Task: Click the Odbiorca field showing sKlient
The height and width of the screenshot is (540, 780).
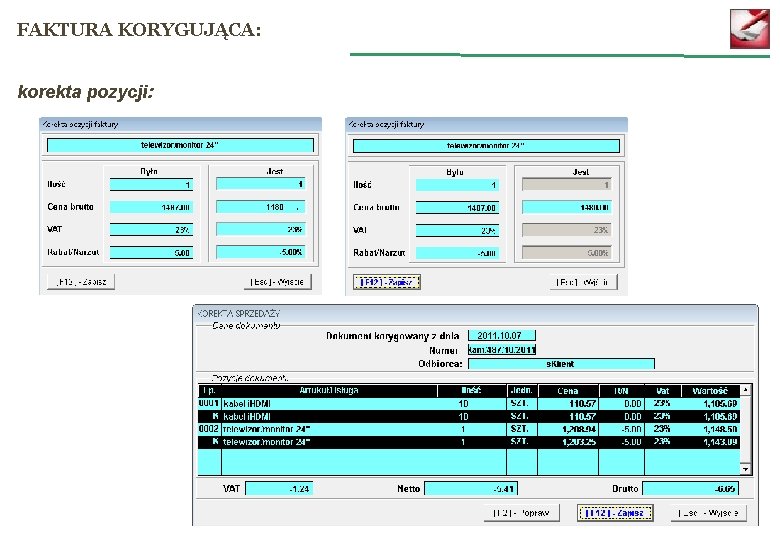Action: (x=561, y=363)
